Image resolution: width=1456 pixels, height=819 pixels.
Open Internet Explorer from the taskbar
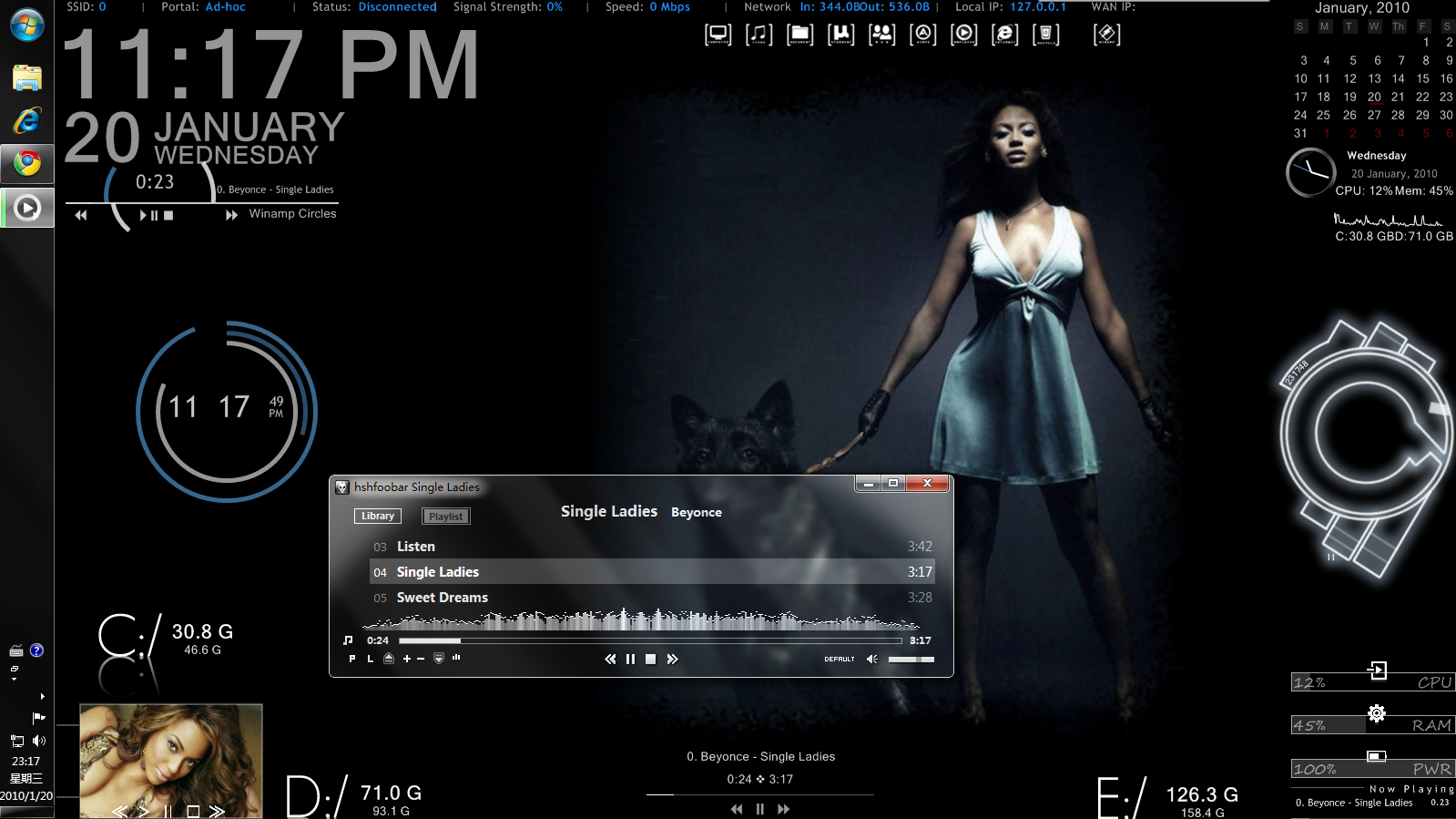tap(27, 120)
